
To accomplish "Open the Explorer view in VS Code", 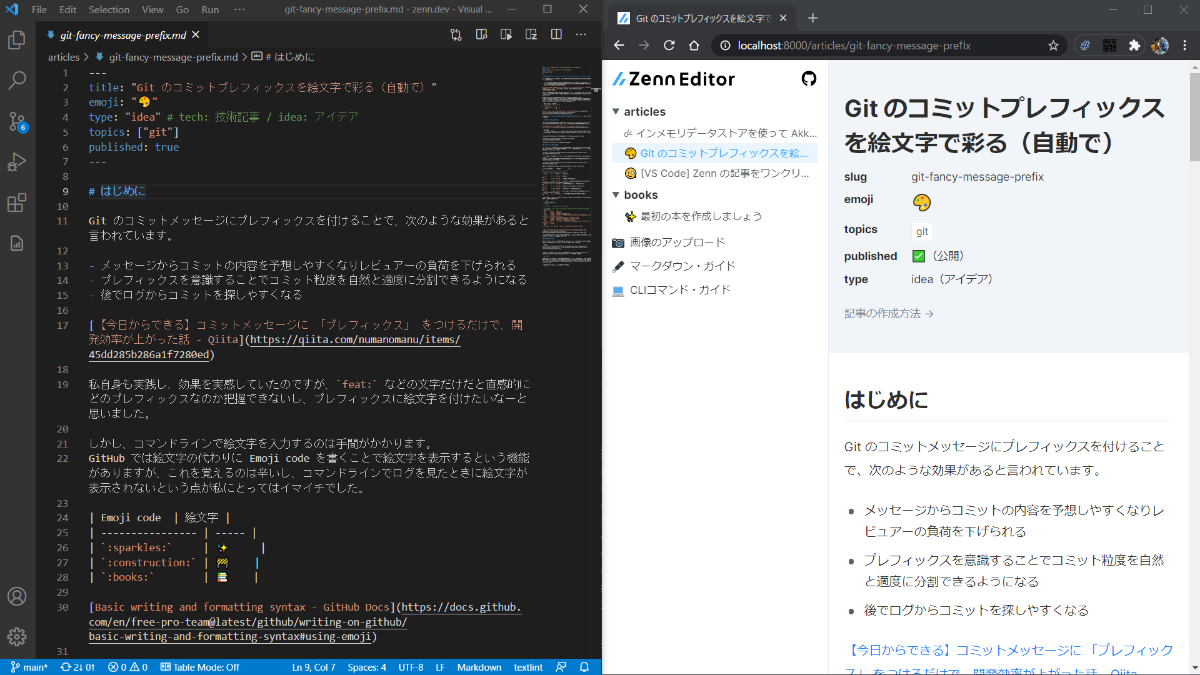I will tap(17, 40).
